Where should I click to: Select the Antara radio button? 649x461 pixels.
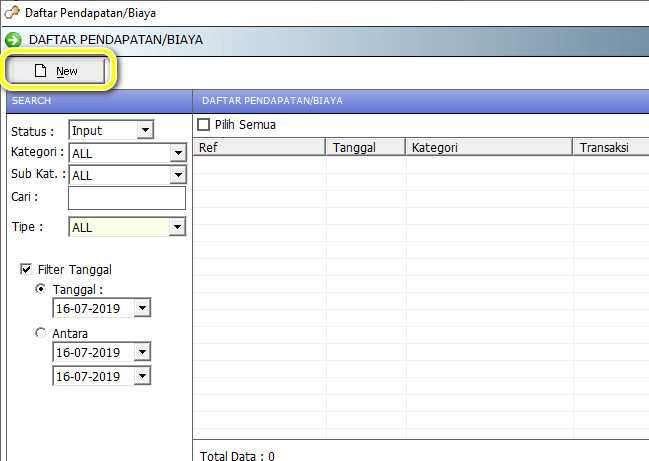(x=41, y=333)
